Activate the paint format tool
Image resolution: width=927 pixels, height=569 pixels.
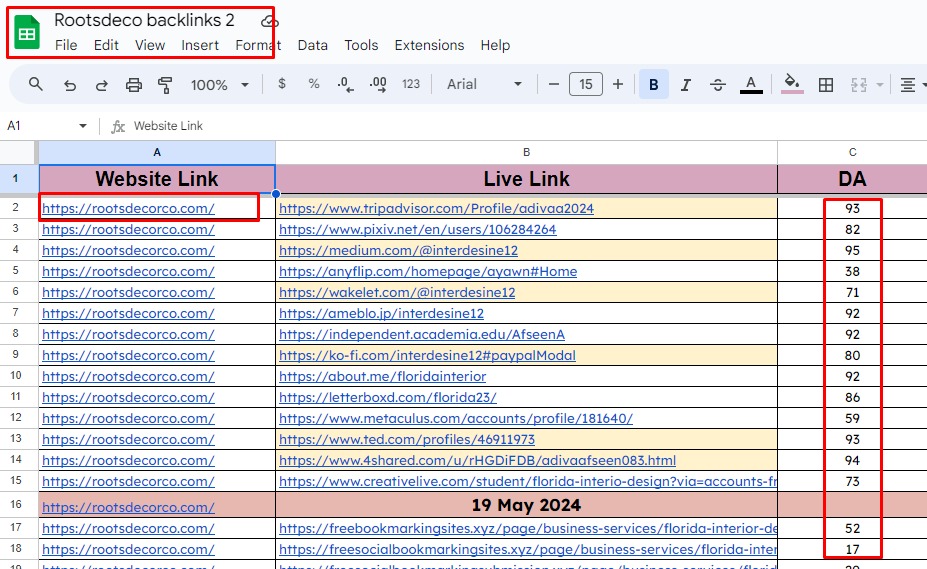click(166, 85)
